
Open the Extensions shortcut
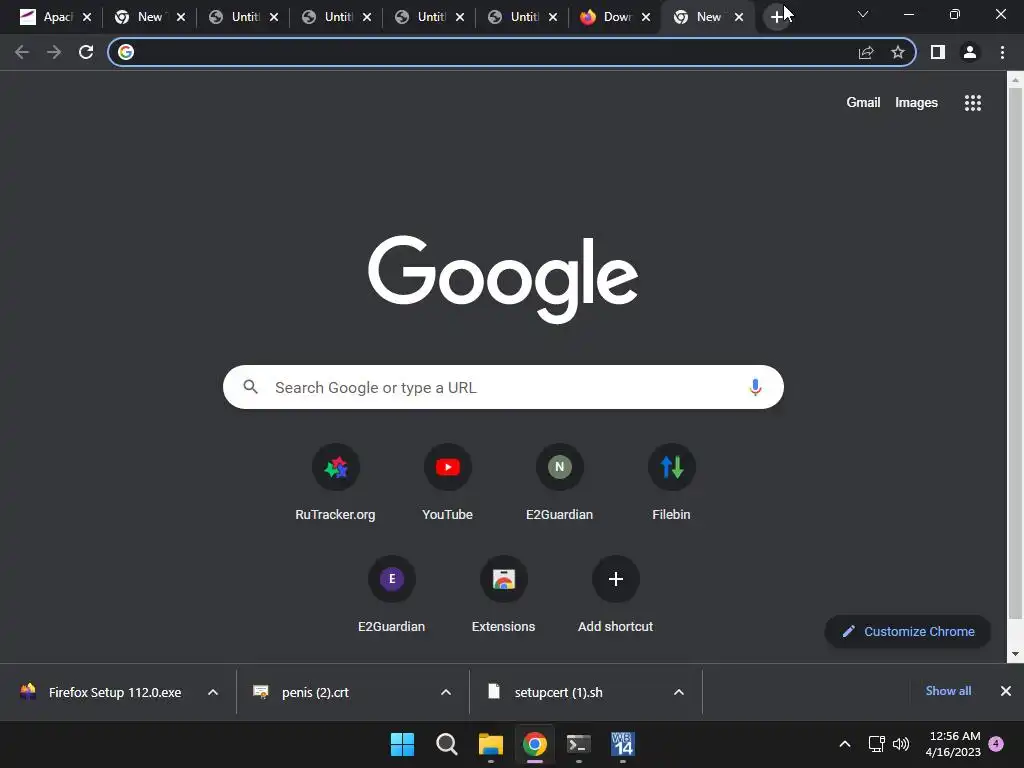[504, 595]
